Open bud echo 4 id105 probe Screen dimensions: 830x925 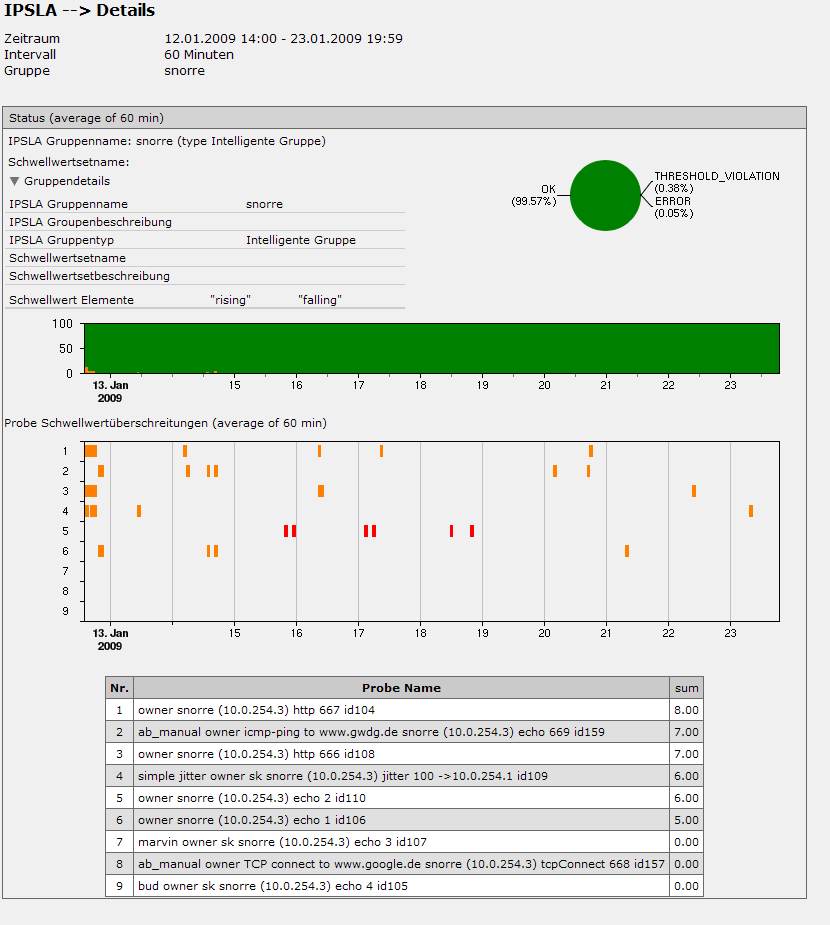click(272, 886)
